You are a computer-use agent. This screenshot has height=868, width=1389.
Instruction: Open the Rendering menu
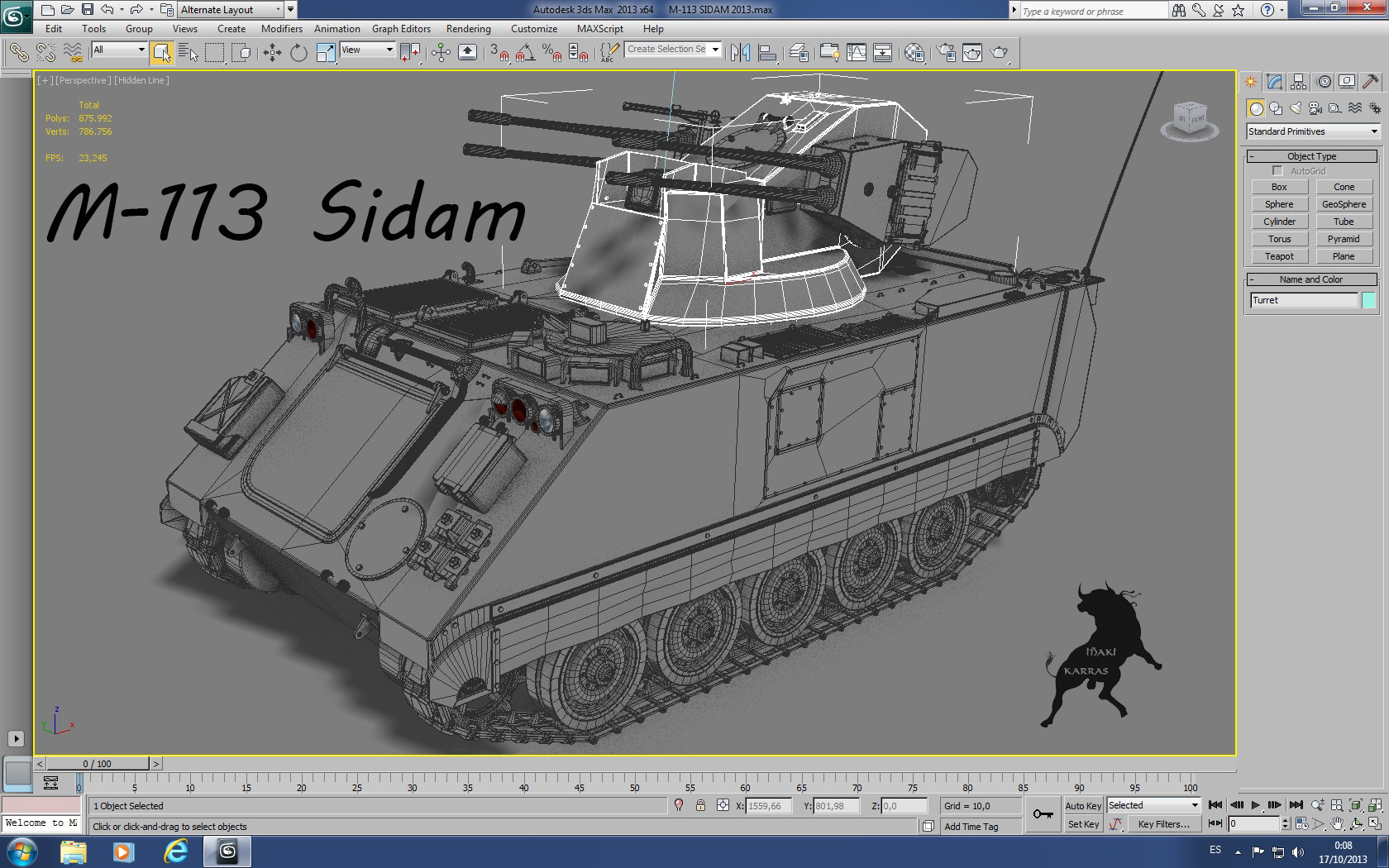pyautogui.click(x=468, y=29)
